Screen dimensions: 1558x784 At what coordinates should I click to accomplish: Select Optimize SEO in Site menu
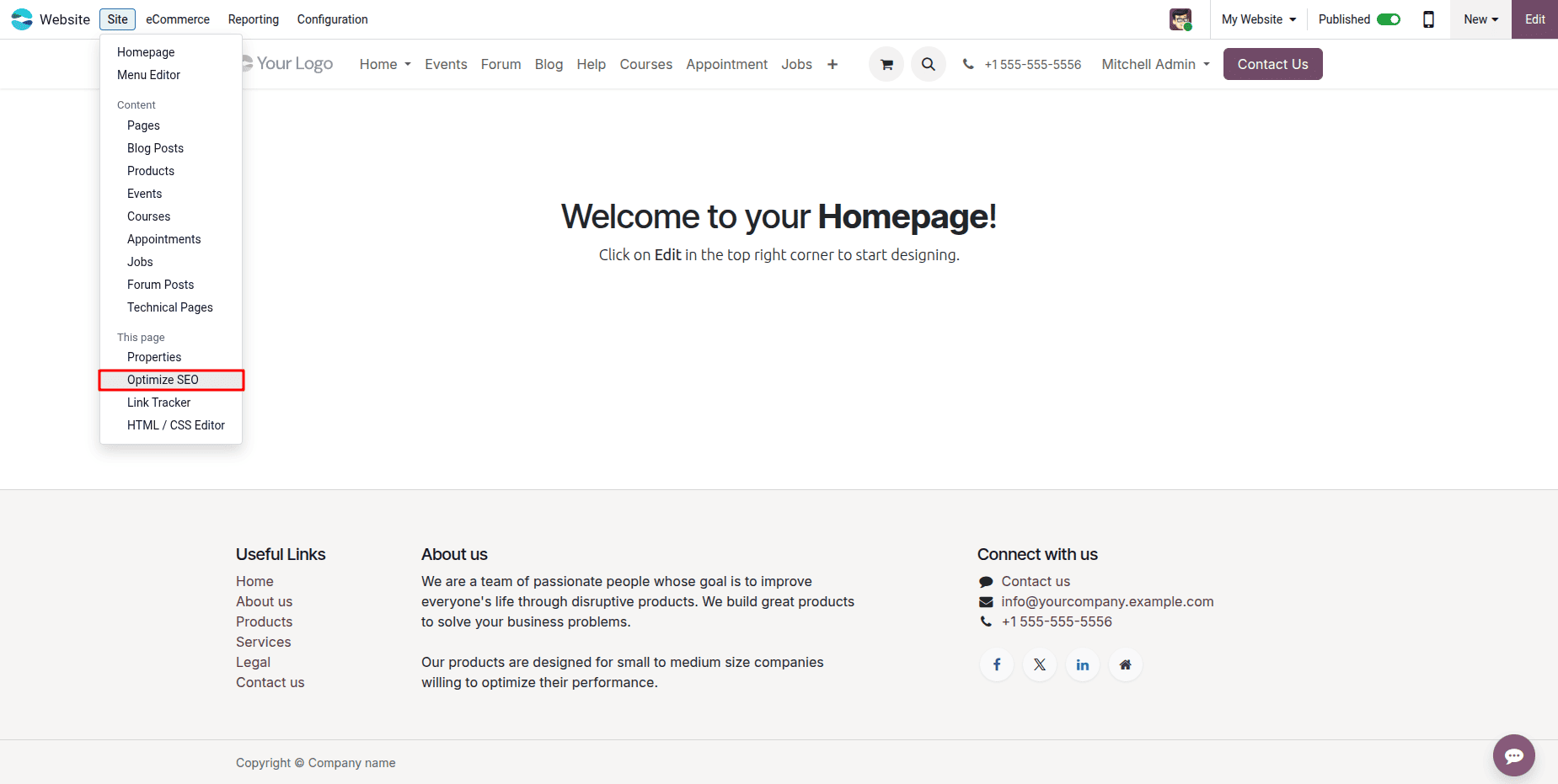(171, 380)
